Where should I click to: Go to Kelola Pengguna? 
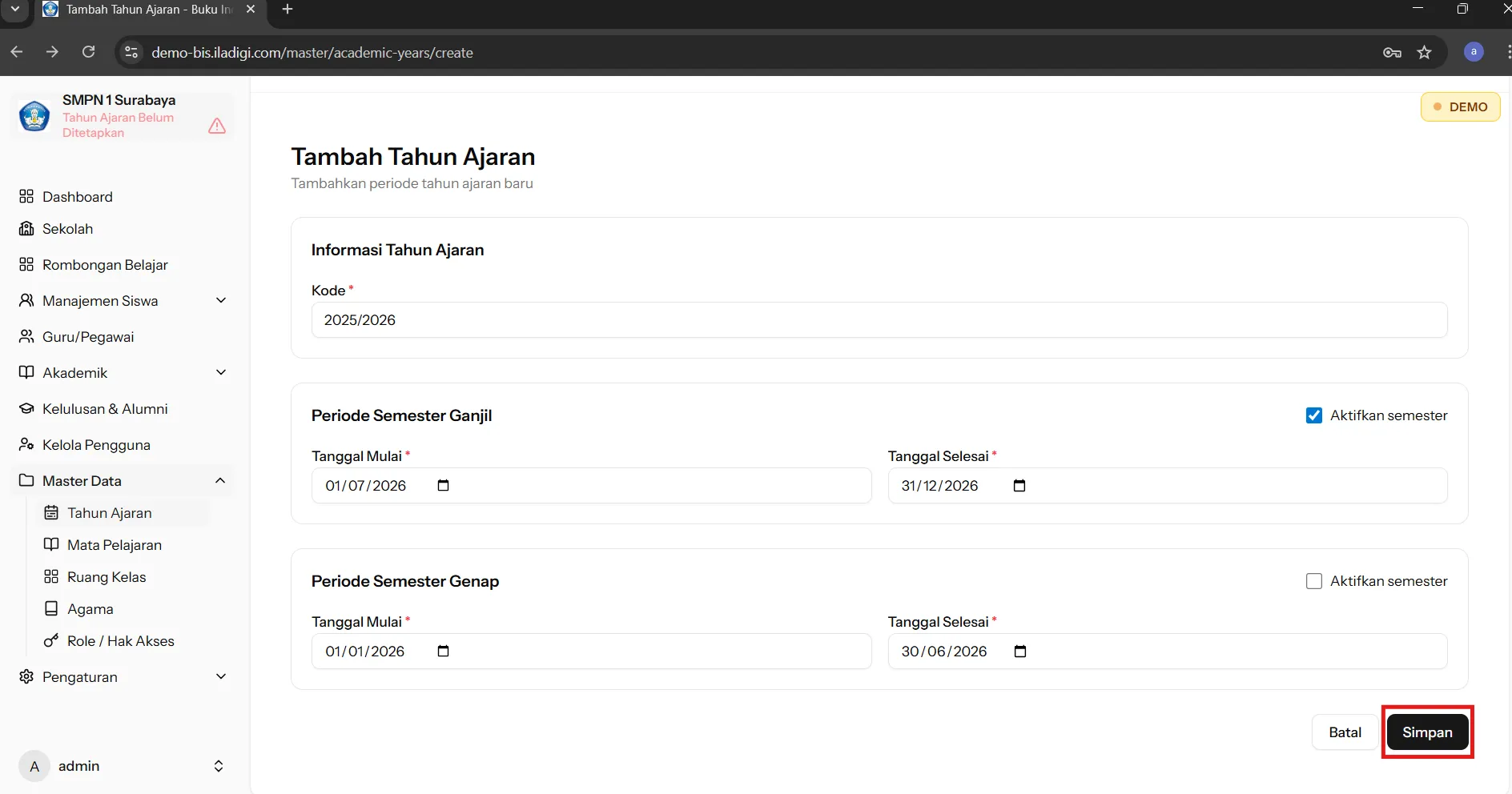(x=122, y=444)
